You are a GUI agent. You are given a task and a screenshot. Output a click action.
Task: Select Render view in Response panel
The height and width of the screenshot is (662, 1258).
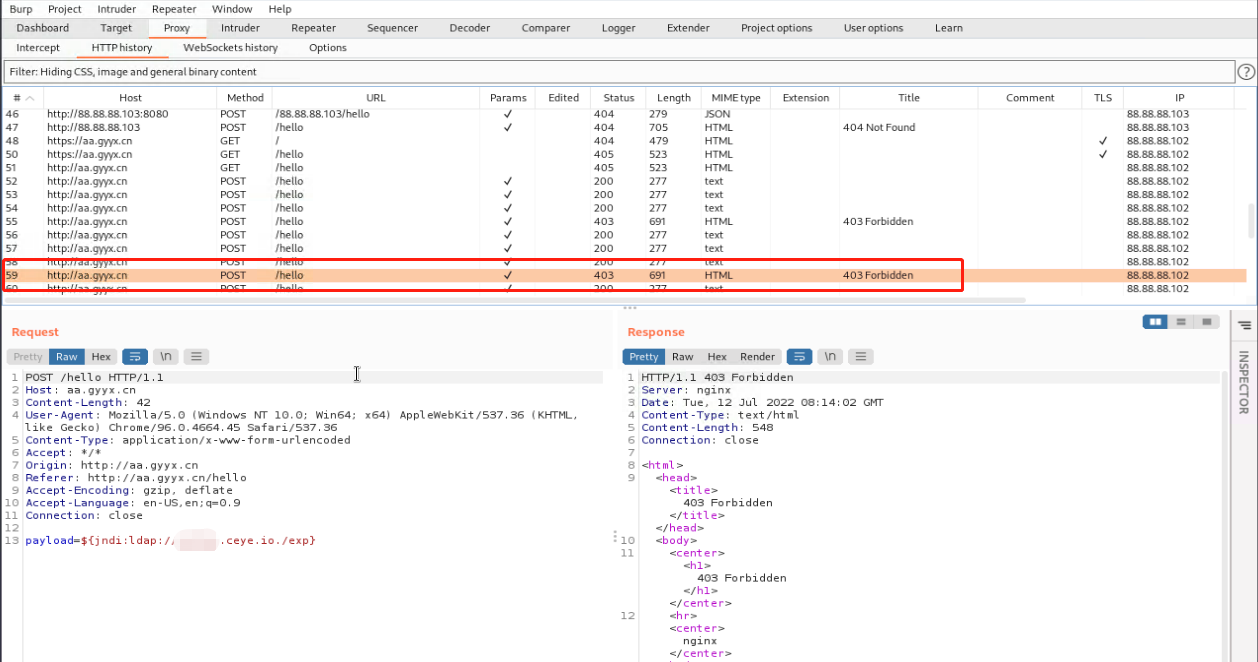point(758,356)
